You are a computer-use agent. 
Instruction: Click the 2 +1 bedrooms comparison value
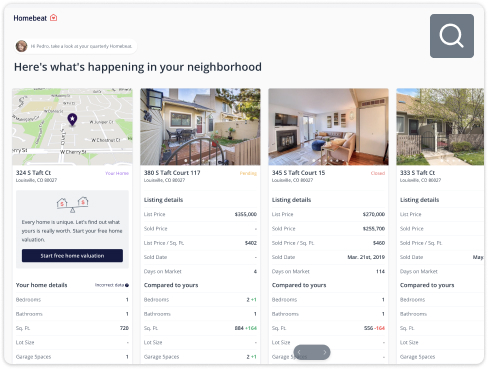point(251,300)
